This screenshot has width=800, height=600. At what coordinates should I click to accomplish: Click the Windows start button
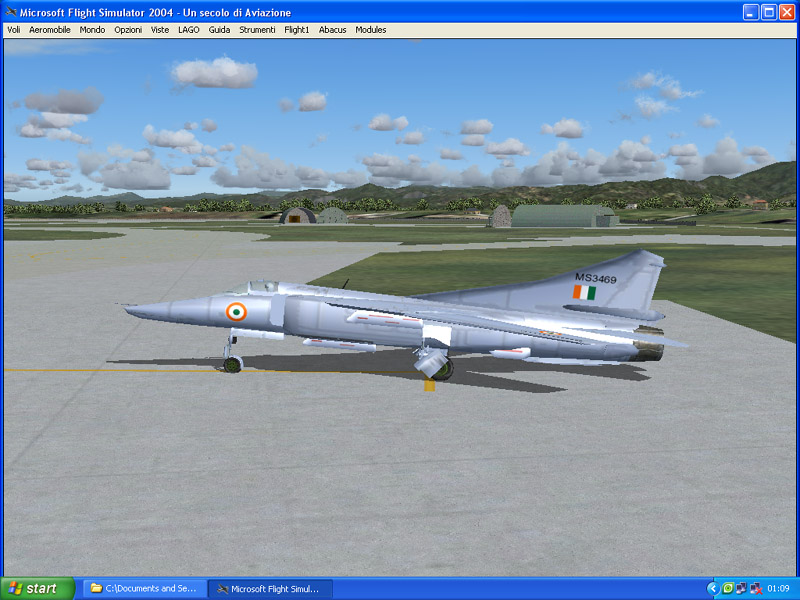[x=38, y=588]
